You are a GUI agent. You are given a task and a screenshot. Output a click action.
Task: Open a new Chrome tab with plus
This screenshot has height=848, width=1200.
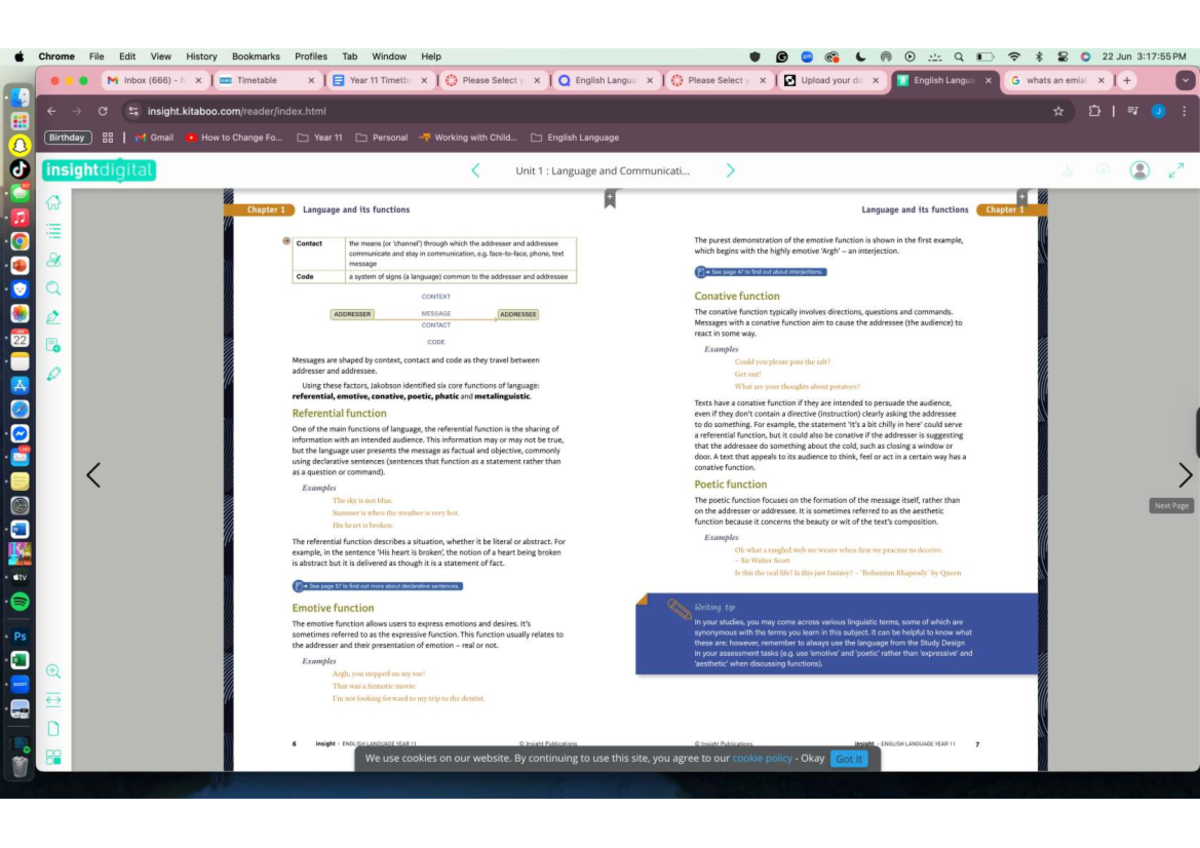pyautogui.click(x=1127, y=80)
